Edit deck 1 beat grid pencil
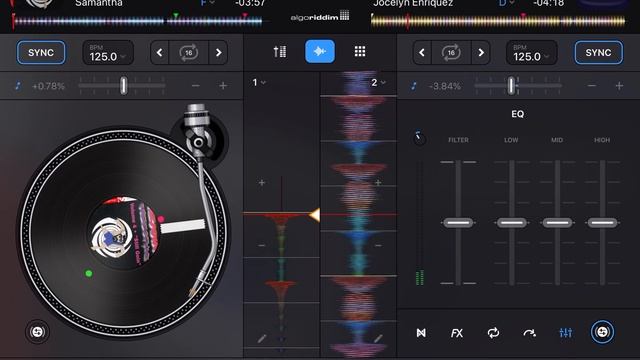Image resolution: width=640 pixels, height=360 pixels. point(262,338)
